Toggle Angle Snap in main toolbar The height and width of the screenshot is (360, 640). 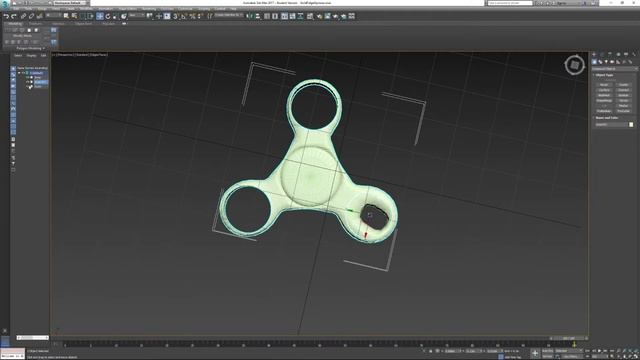pyautogui.click(x=183, y=16)
